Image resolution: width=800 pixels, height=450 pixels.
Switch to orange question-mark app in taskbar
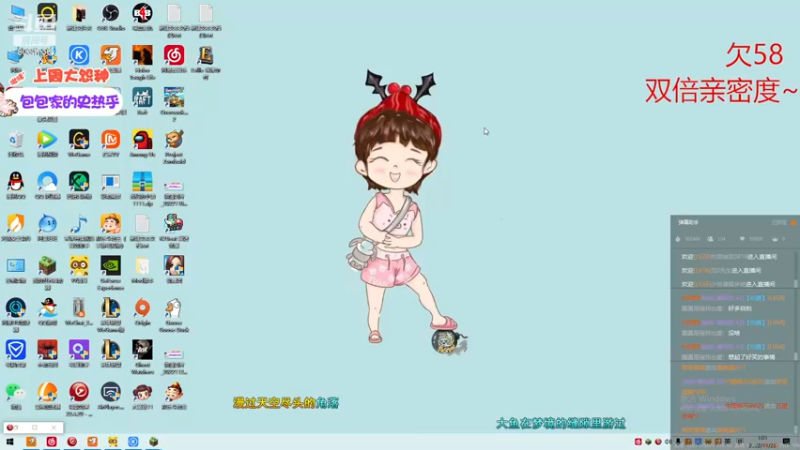click(x=31, y=442)
